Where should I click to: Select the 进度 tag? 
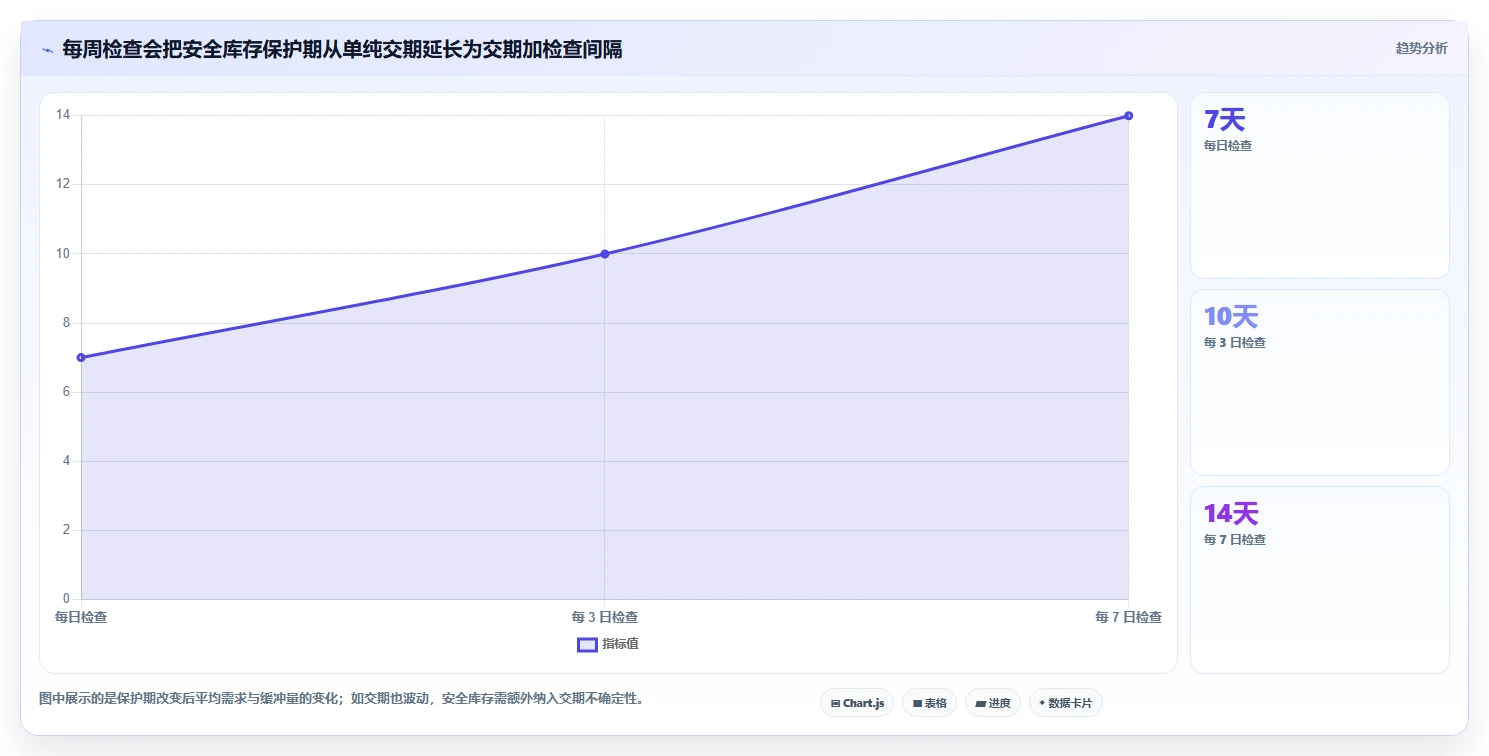coord(992,703)
